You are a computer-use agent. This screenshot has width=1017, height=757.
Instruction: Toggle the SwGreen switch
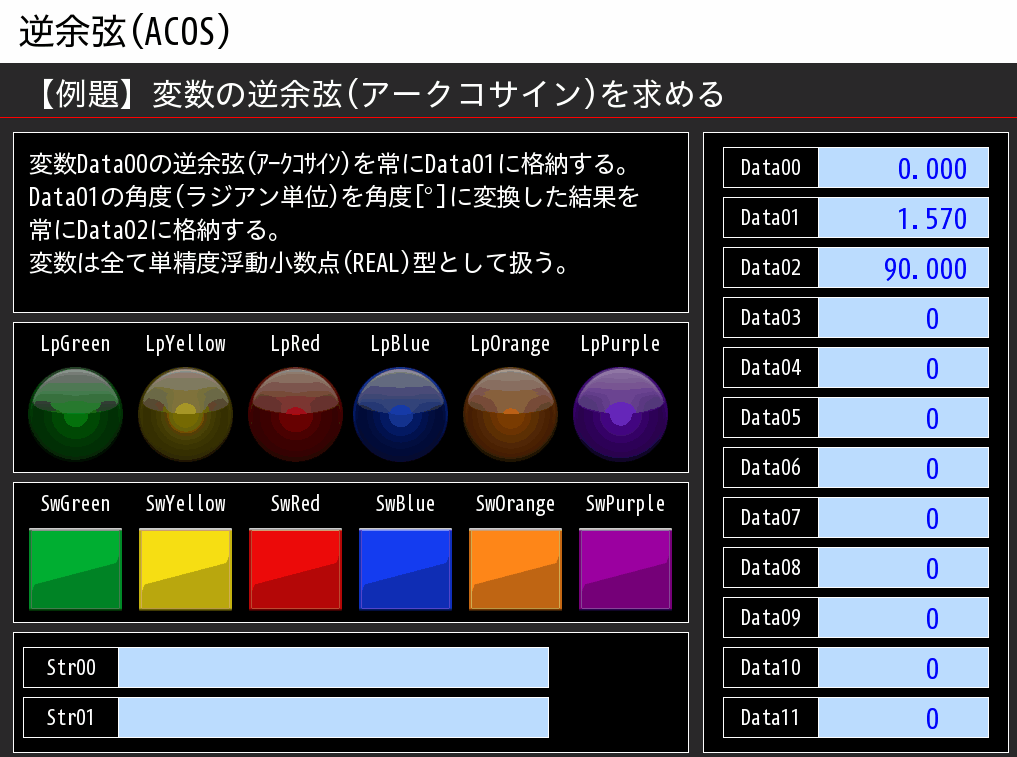(75, 569)
